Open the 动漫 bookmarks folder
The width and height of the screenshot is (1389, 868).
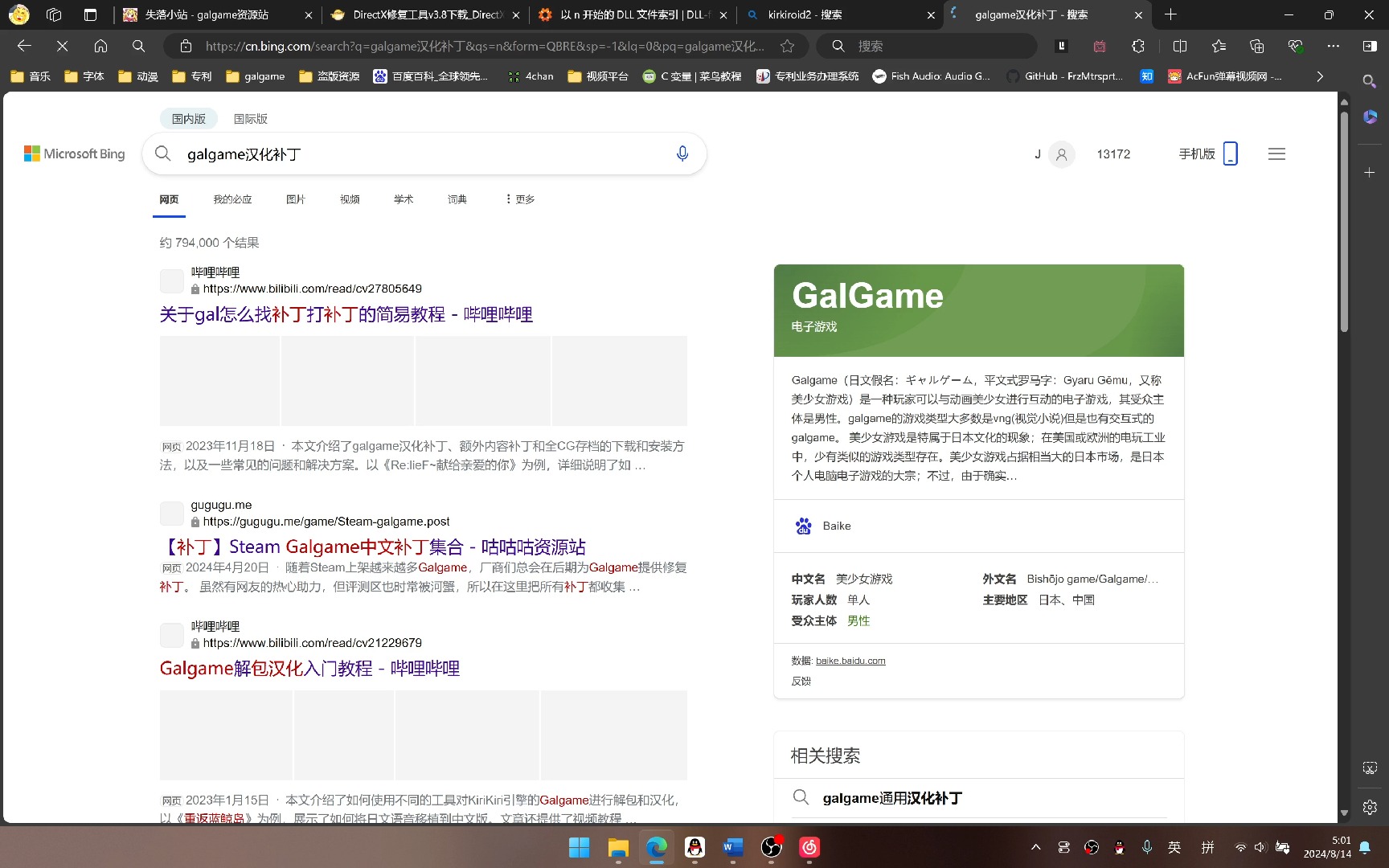pyautogui.click(x=138, y=76)
